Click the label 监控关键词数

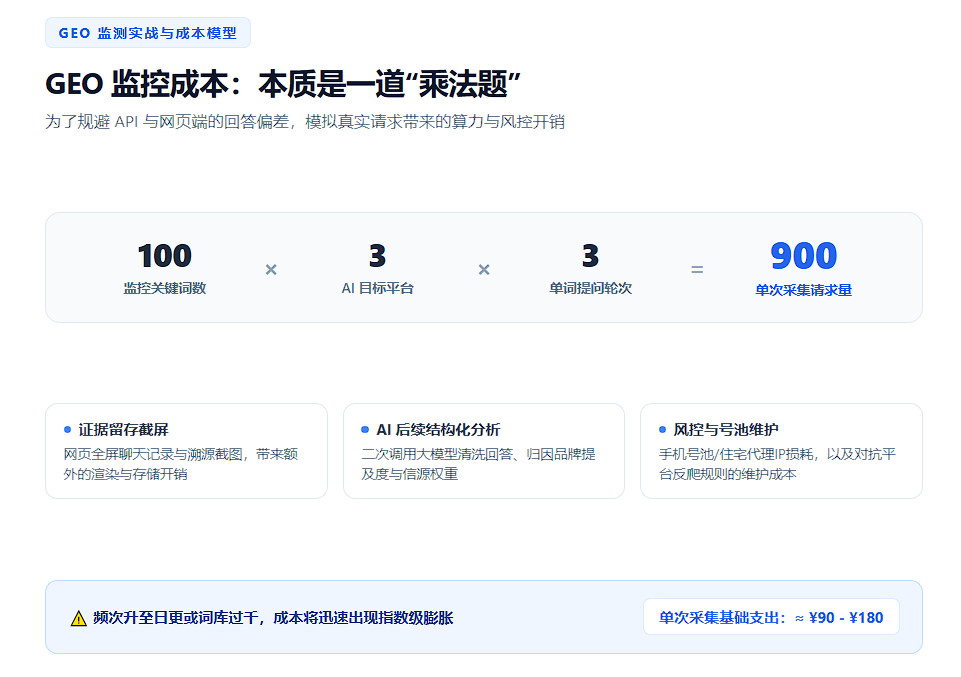[x=164, y=288]
